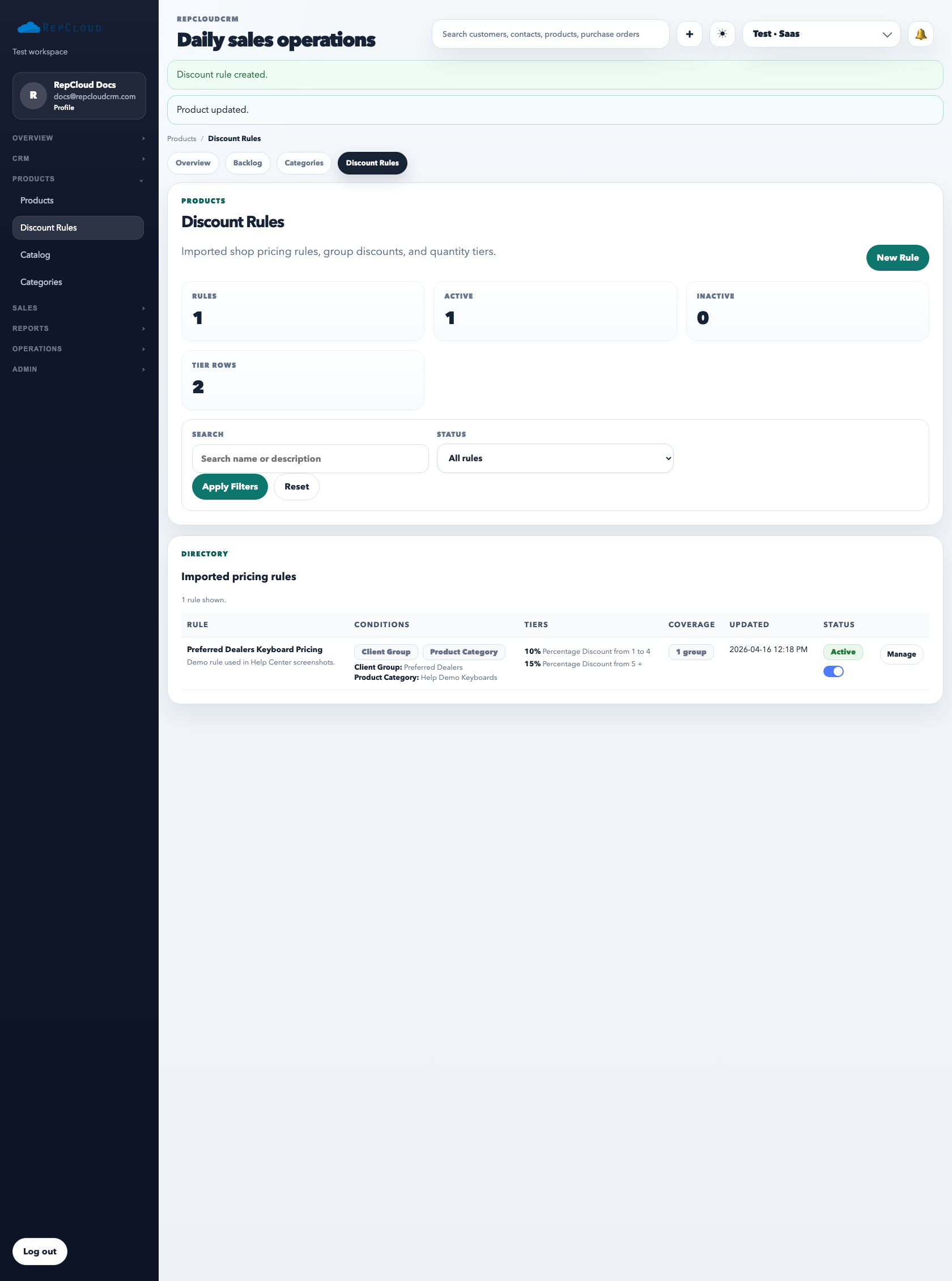
Task: Click the RepCloud logo in sidebar
Action: pos(59,28)
